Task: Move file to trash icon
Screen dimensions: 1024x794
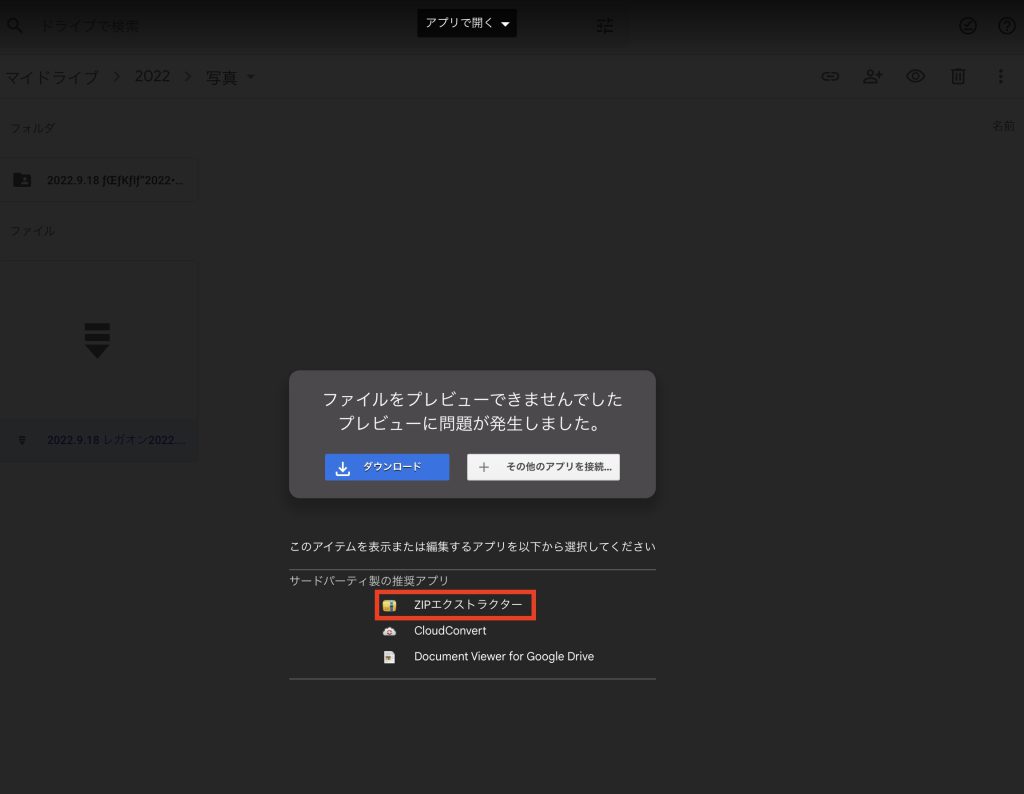Action: 958,76
